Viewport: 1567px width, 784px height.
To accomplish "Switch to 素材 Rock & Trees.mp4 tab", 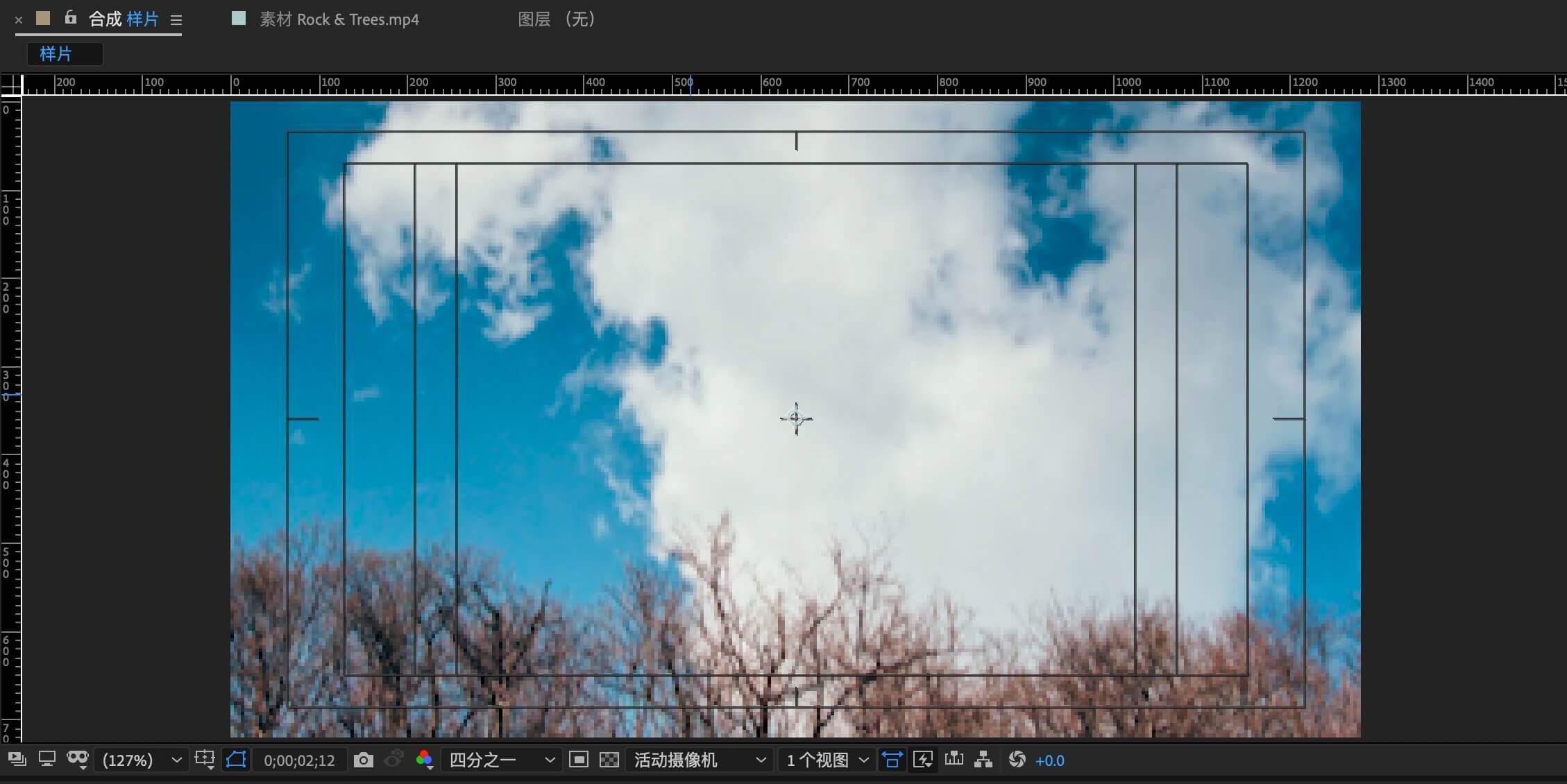I will point(339,19).
